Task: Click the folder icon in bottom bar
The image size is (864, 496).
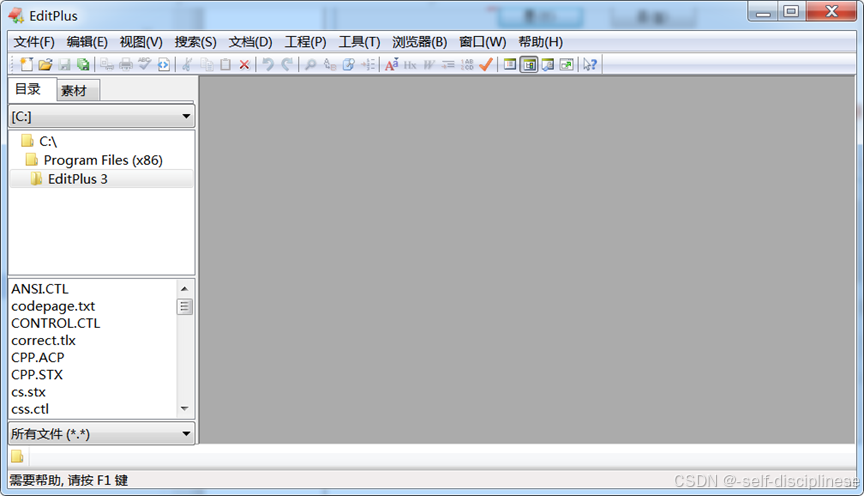Action: (x=17, y=456)
